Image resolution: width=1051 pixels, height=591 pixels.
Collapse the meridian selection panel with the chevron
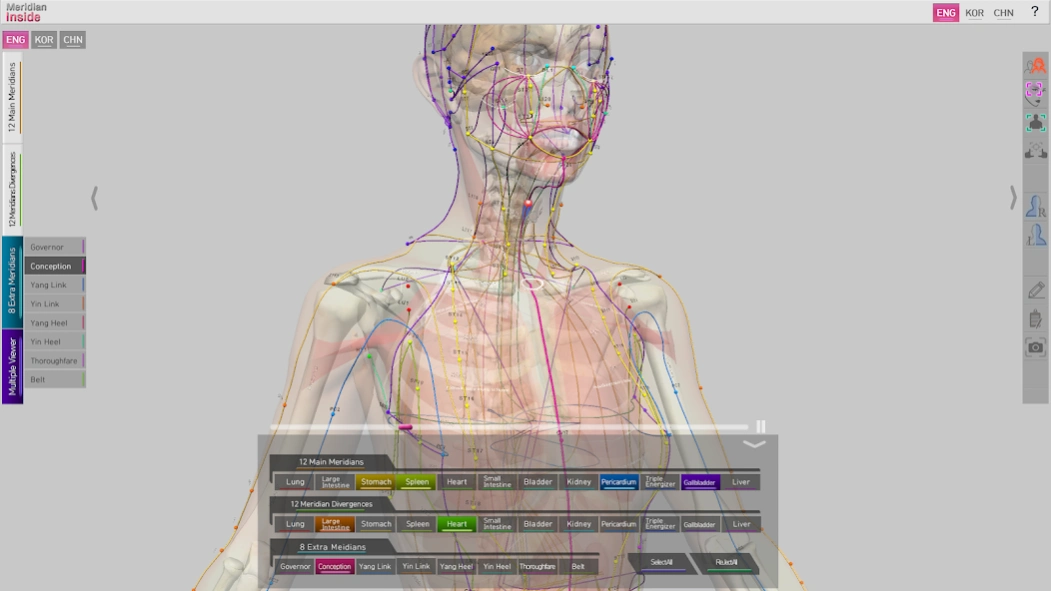[754, 444]
